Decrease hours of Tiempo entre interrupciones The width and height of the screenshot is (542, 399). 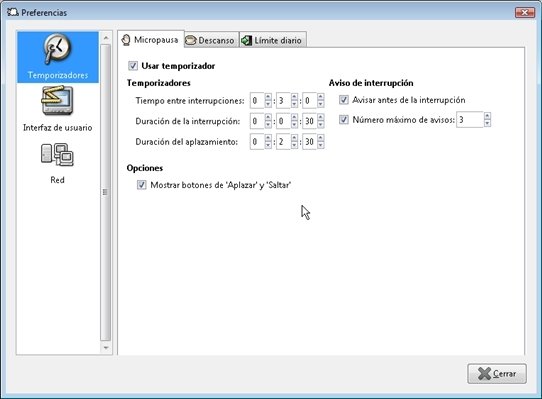coord(268,104)
